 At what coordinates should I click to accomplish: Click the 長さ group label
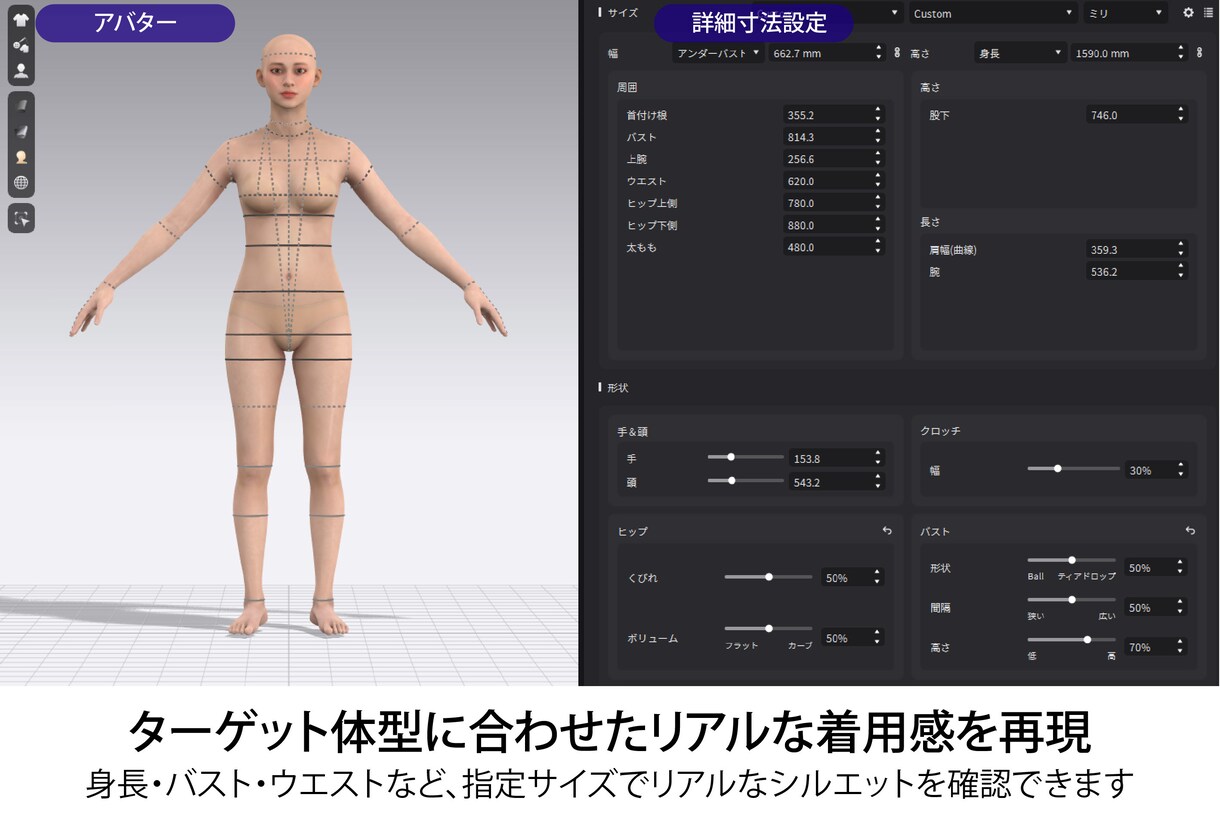(x=930, y=222)
